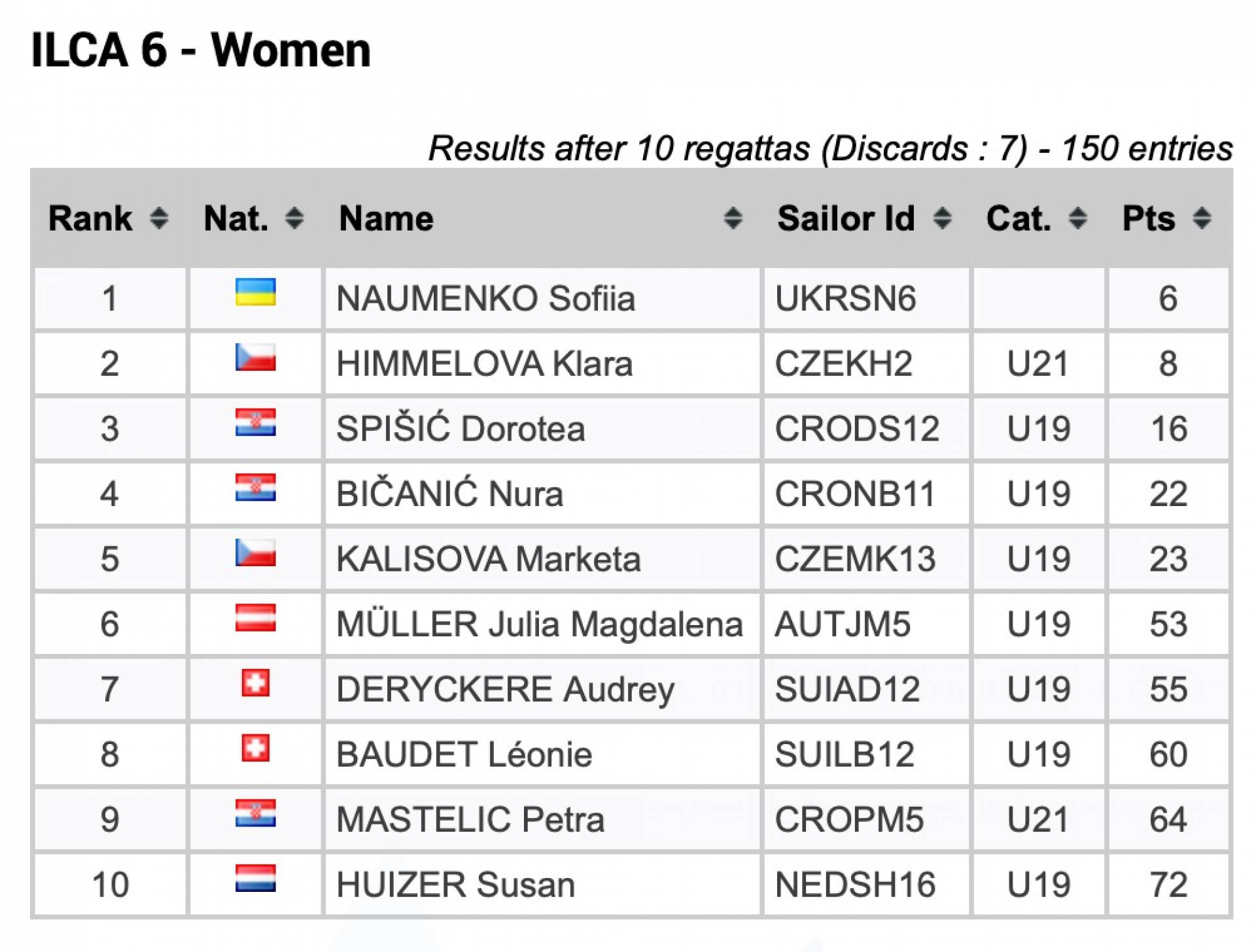
Task: Select the name NAUMENKO Sofiia
Action: click(485, 299)
